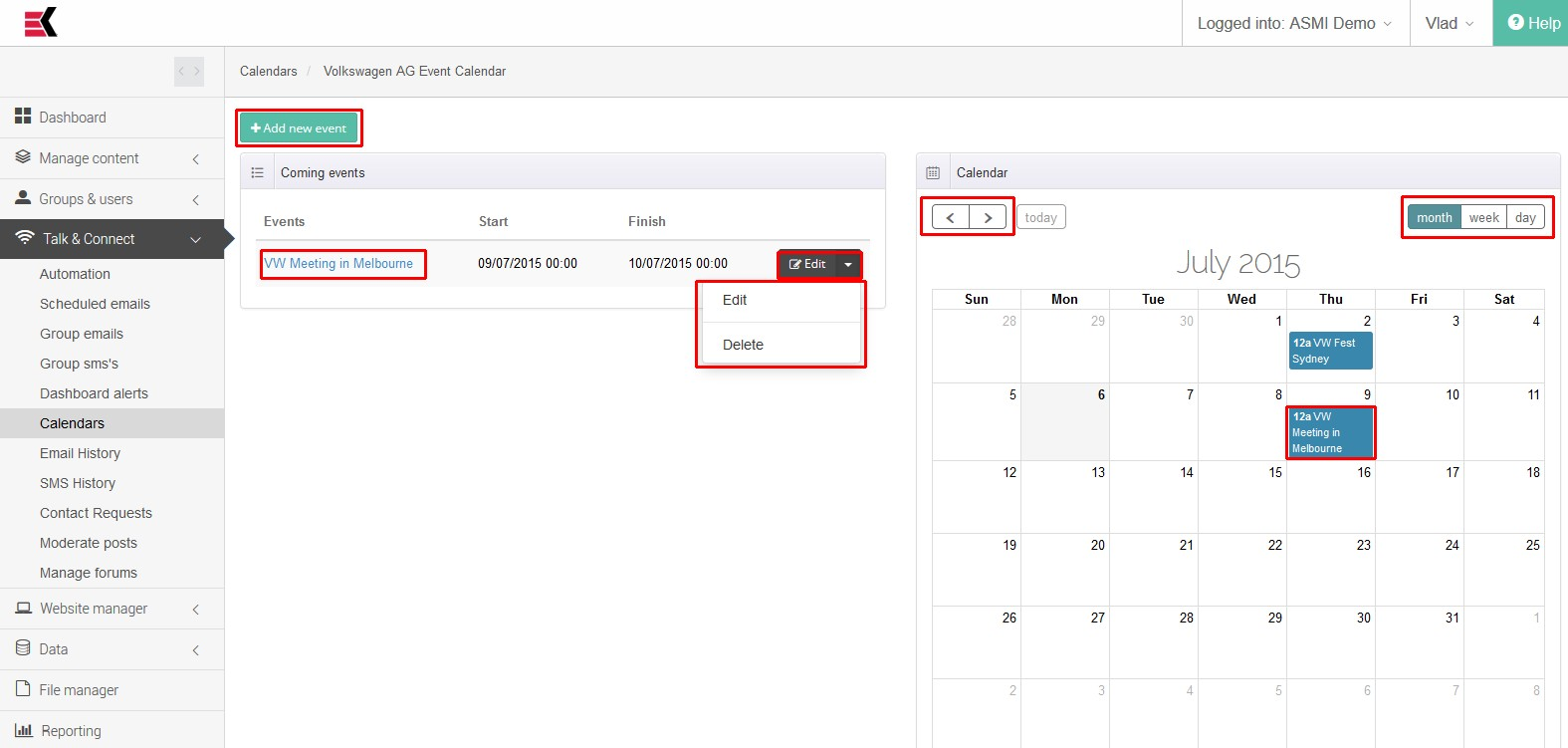This screenshot has width=1568, height=748.
Task: Click the finish date 10/07/2015 00:00
Action: pyautogui.click(x=678, y=264)
